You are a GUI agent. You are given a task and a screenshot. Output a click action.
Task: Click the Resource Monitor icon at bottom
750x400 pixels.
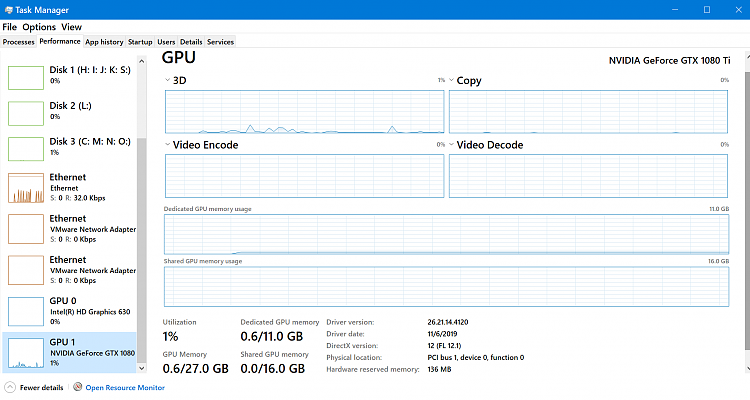[x=77, y=386]
